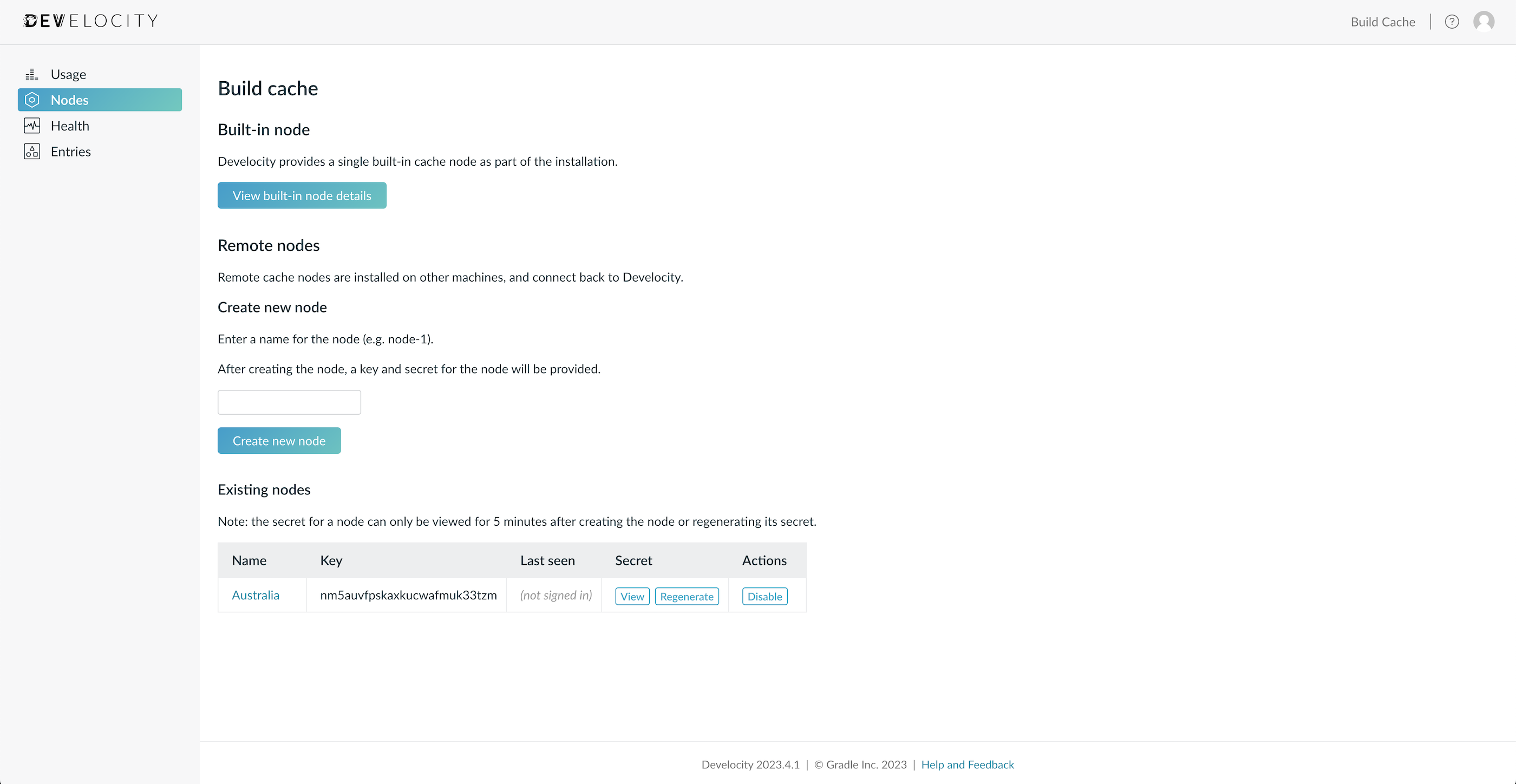Click the Health pulse icon
Viewport: 1516px width, 784px height.
click(32, 126)
